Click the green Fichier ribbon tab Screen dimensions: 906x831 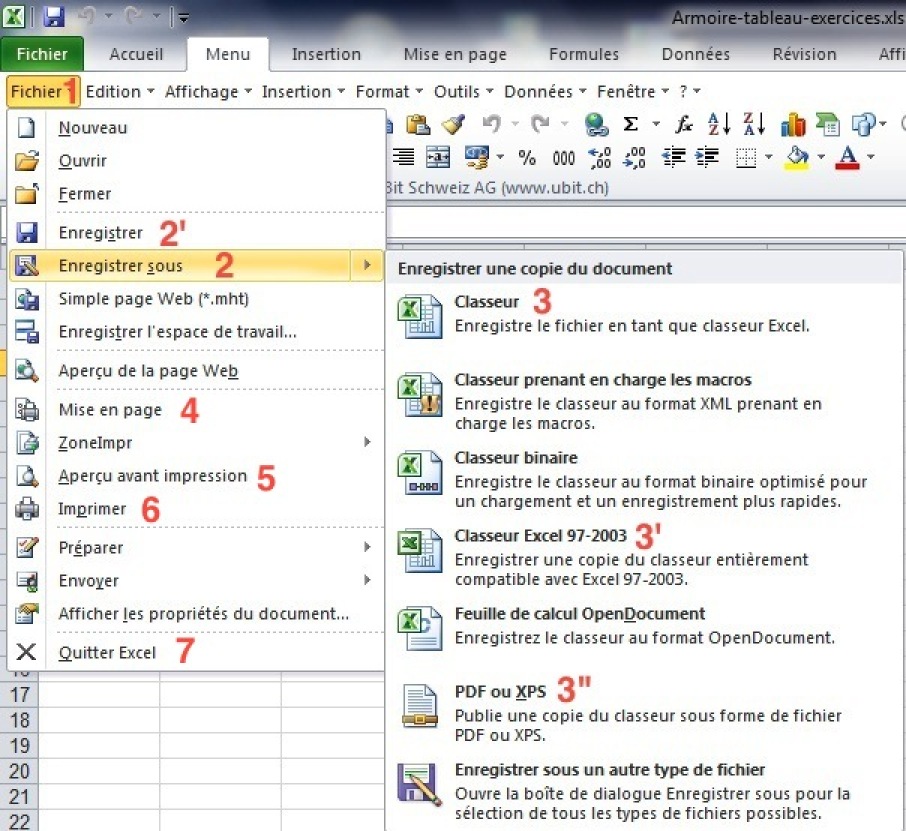point(42,54)
